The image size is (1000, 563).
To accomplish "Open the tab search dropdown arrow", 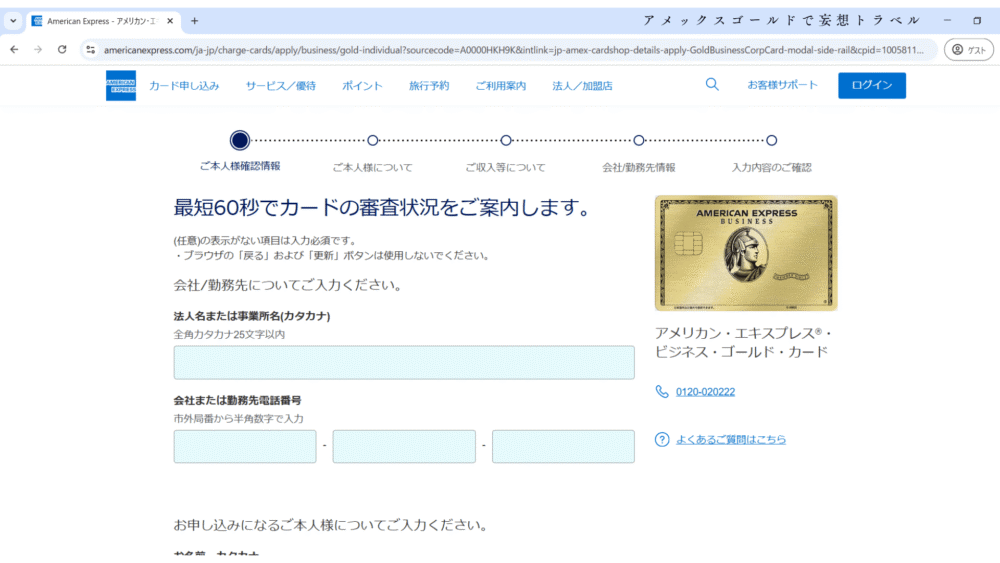I will tap(13, 21).
